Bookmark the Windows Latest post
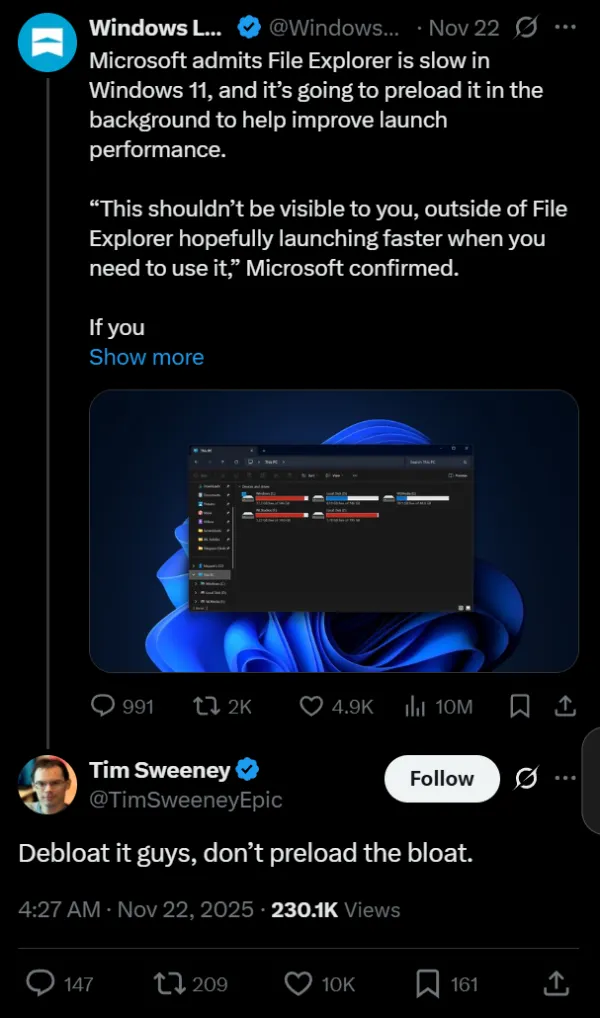 click(519, 706)
